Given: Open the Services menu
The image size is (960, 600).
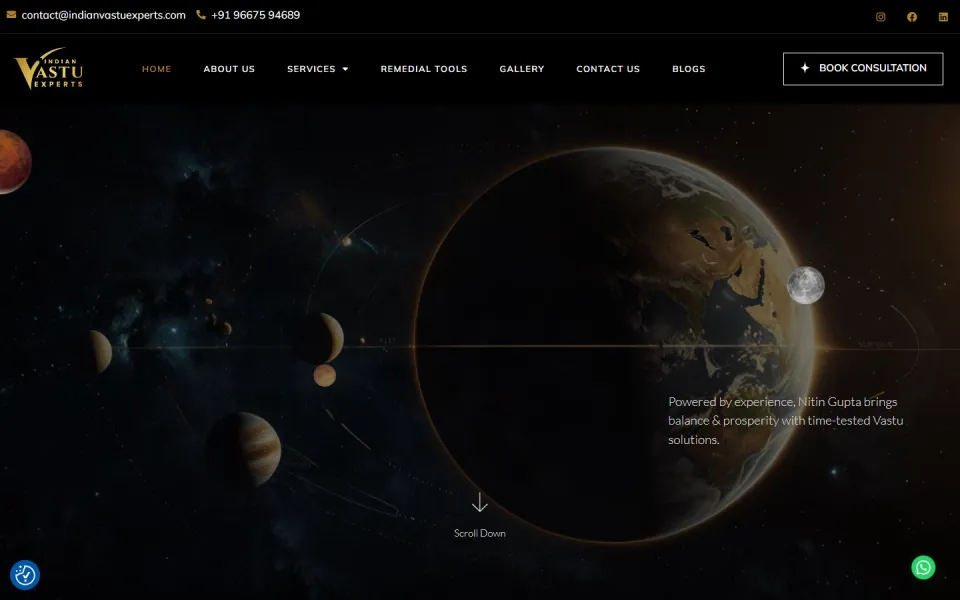Looking at the screenshot, I should [x=311, y=69].
